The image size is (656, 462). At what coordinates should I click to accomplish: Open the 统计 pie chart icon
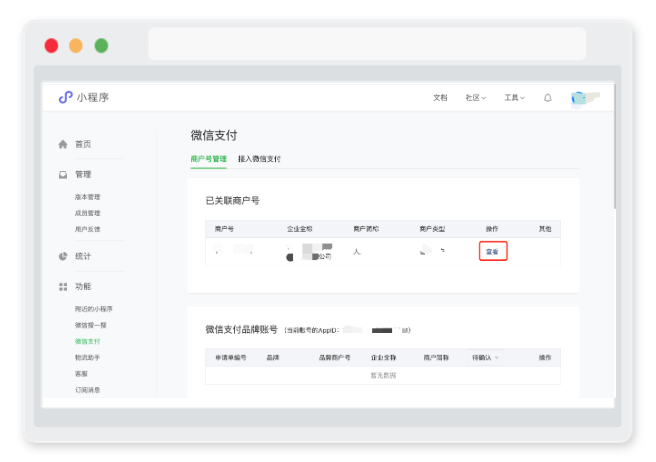click(x=63, y=256)
